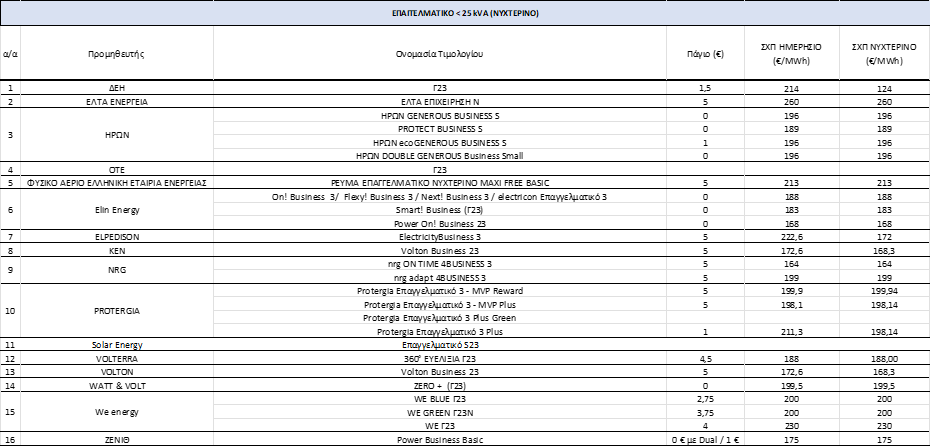This screenshot has width=931, height=447.
Task: Select night value '172' in the ELPEDISON row
Action: [x=884, y=237]
